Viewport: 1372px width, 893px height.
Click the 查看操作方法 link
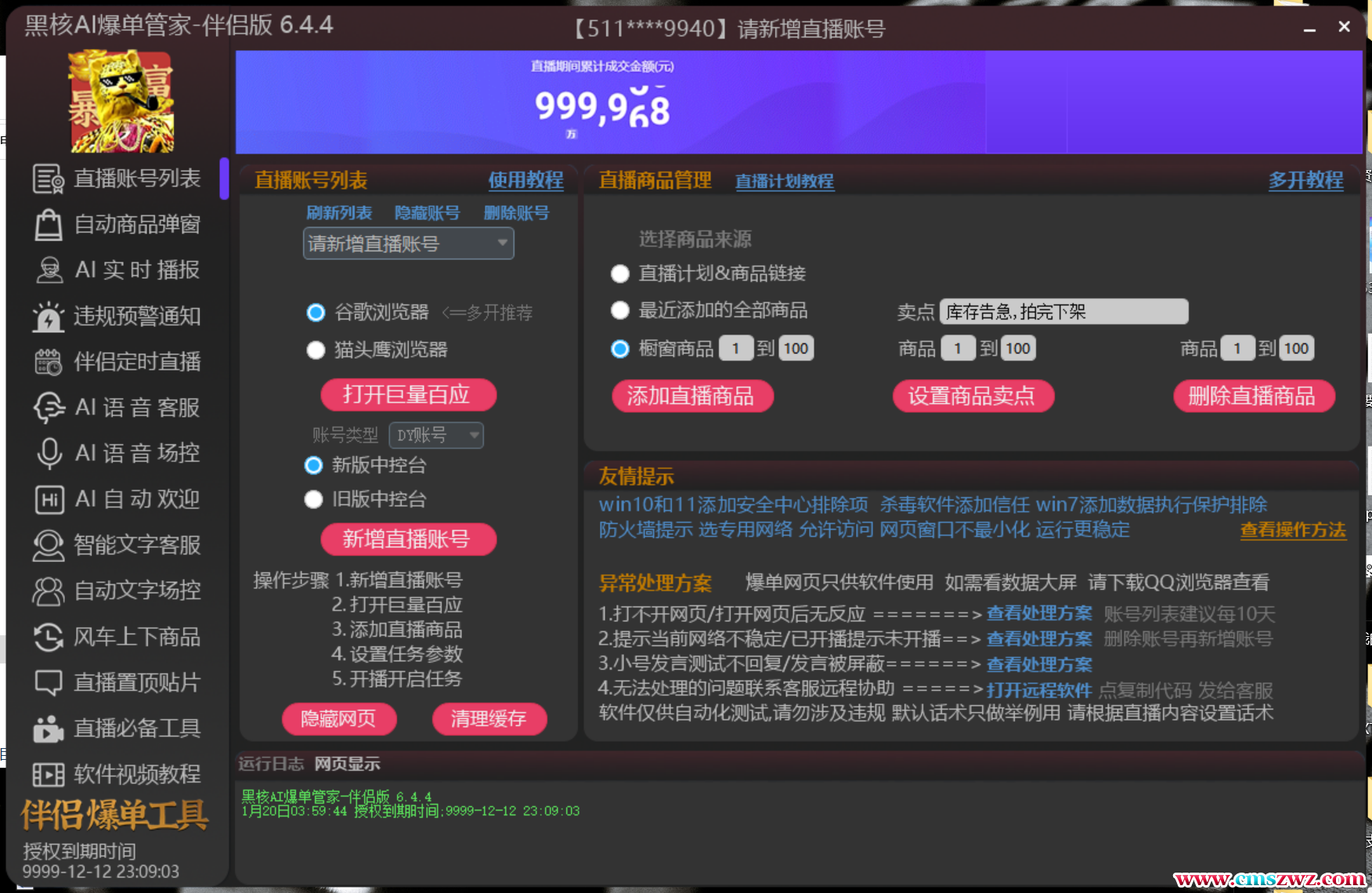(1292, 530)
